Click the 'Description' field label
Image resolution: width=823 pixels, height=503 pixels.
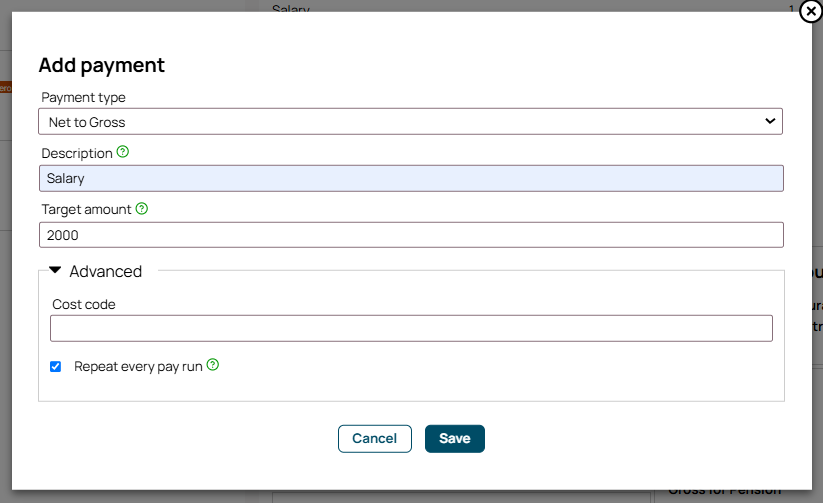pos(77,153)
